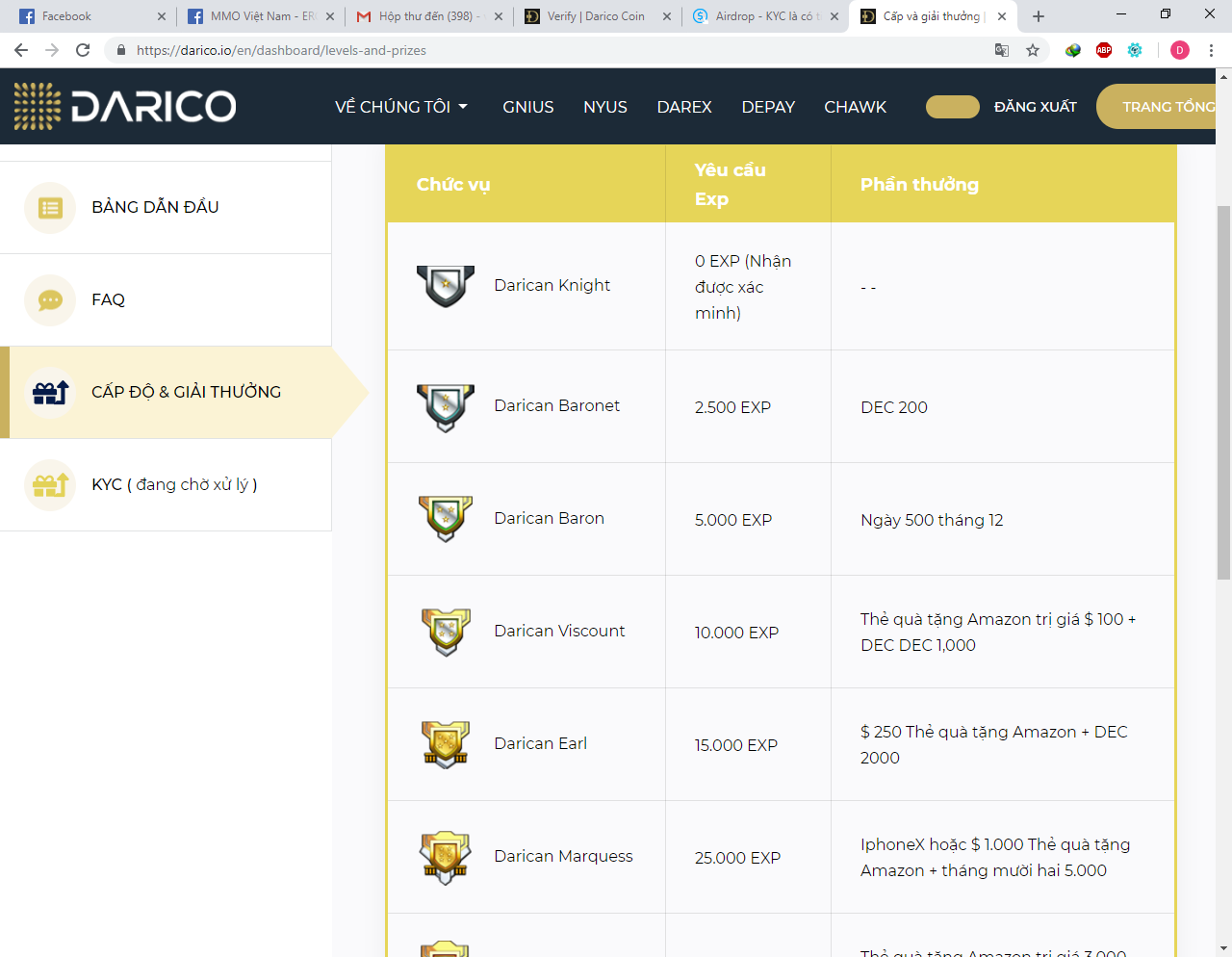Select the Darican Viscount rank name
The width and height of the screenshot is (1232, 957).
tap(559, 631)
